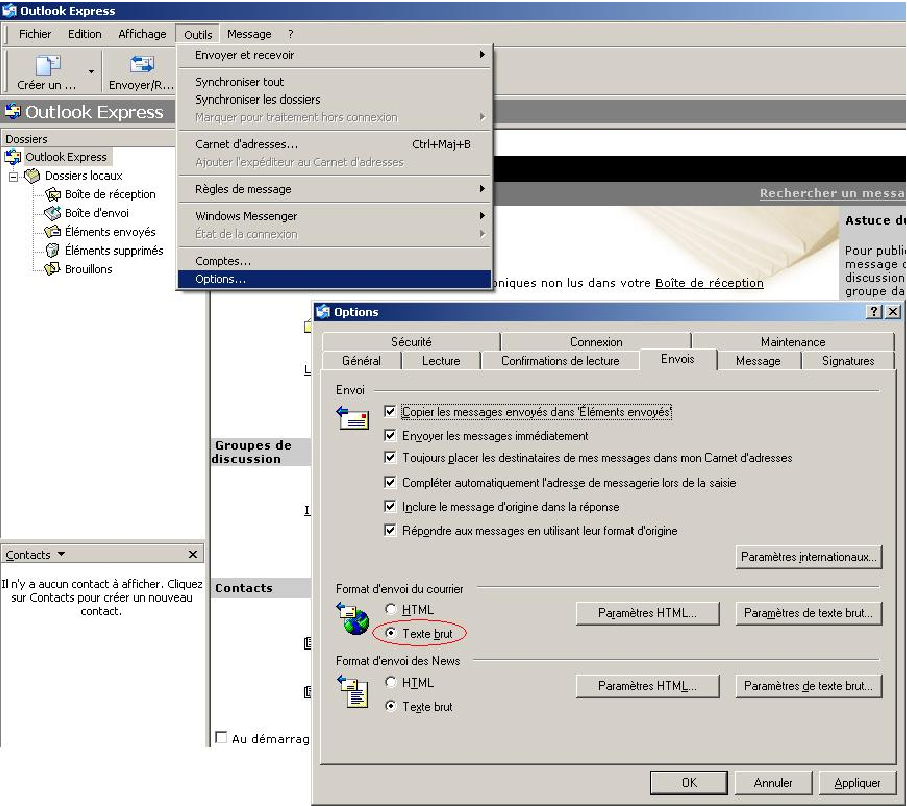Click the Éléments supprimés trash icon
907x806 pixels.
point(53,250)
